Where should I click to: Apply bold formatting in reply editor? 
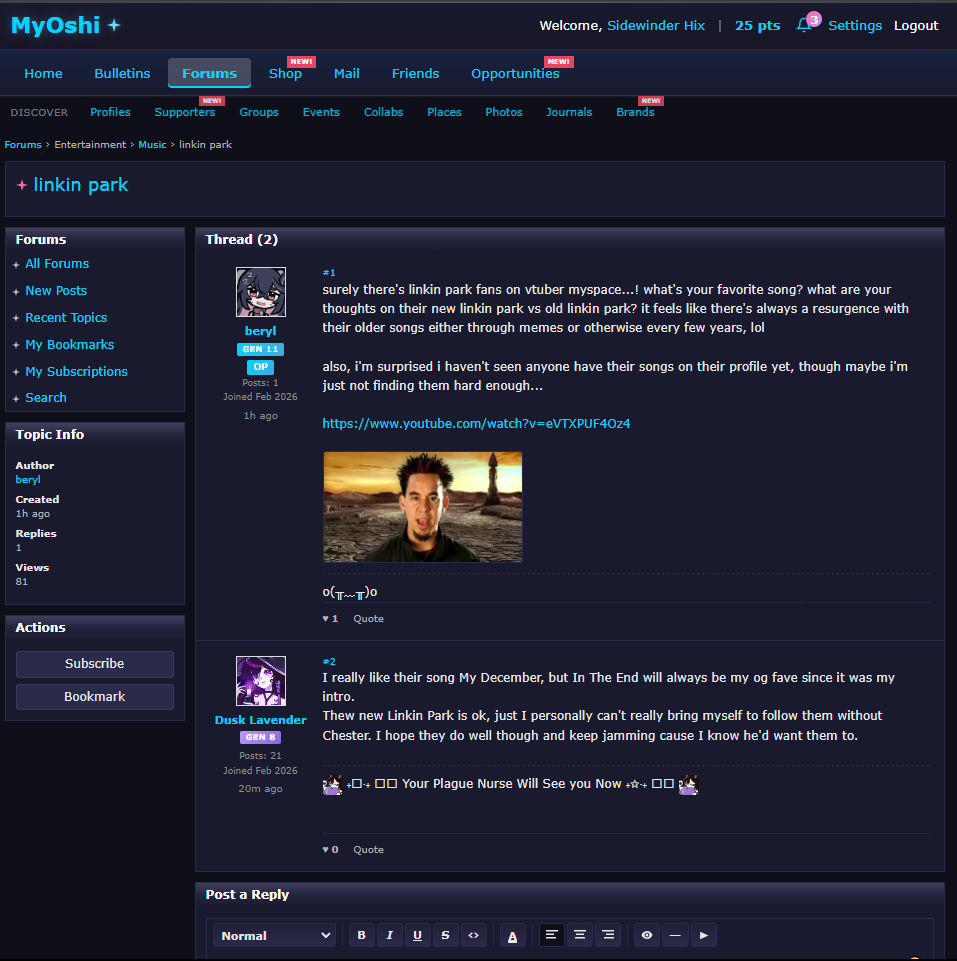[361, 935]
